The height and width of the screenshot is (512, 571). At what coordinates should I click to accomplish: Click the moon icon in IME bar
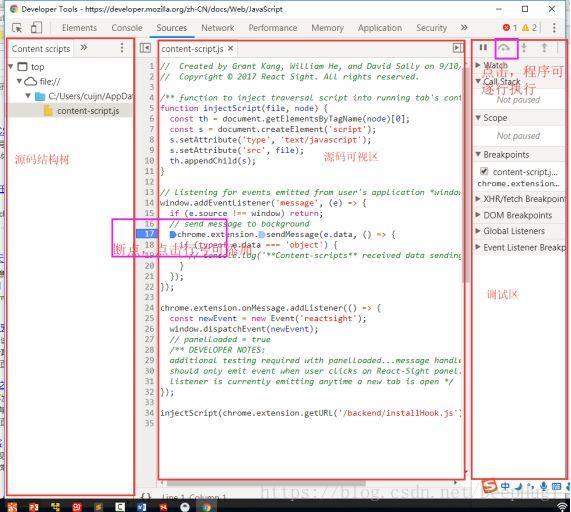point(519,486)
